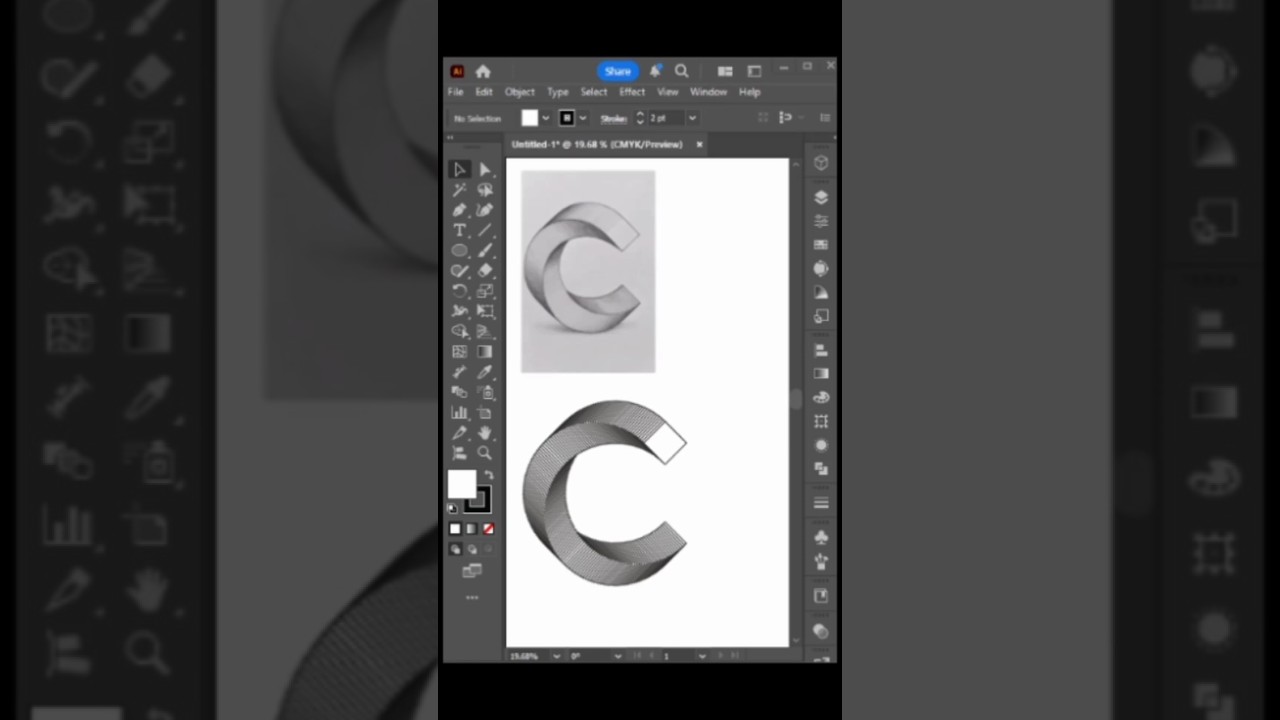Select the Pen tool
This screenshot has width=1280, height=720.
click(x=459, y=210)
